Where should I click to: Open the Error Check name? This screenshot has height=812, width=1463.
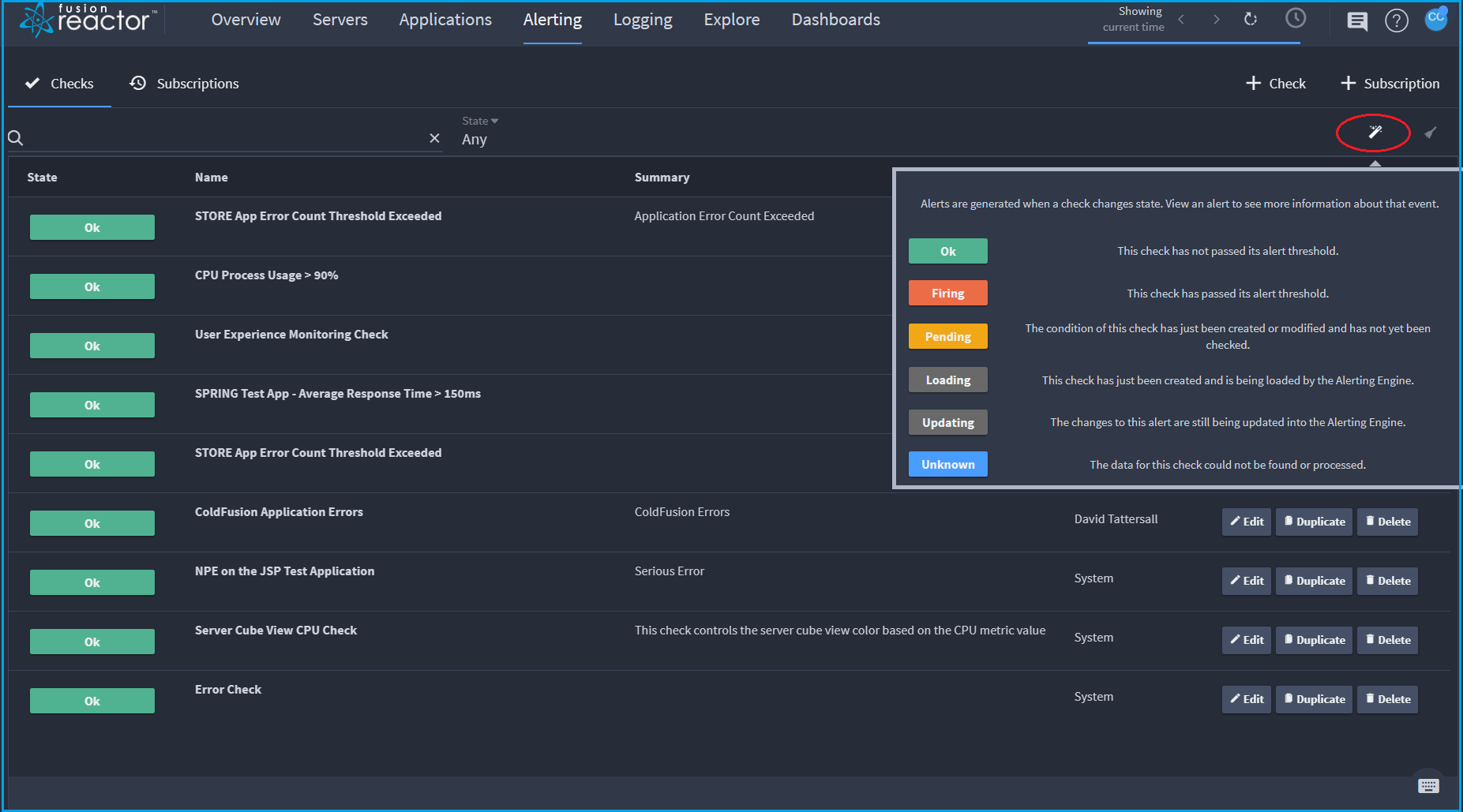tap(228, 690)
